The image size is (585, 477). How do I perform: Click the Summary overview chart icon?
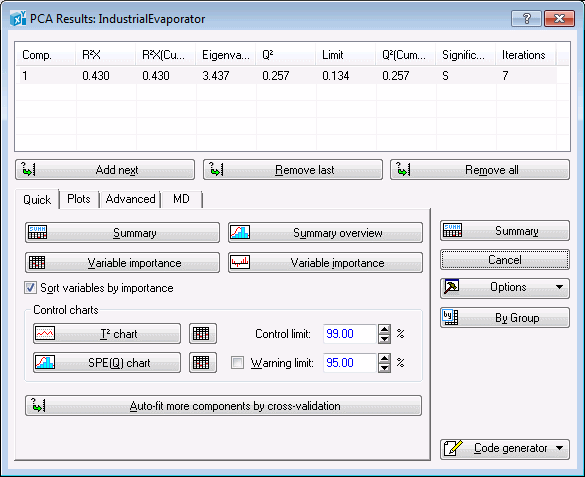[240, 232]
